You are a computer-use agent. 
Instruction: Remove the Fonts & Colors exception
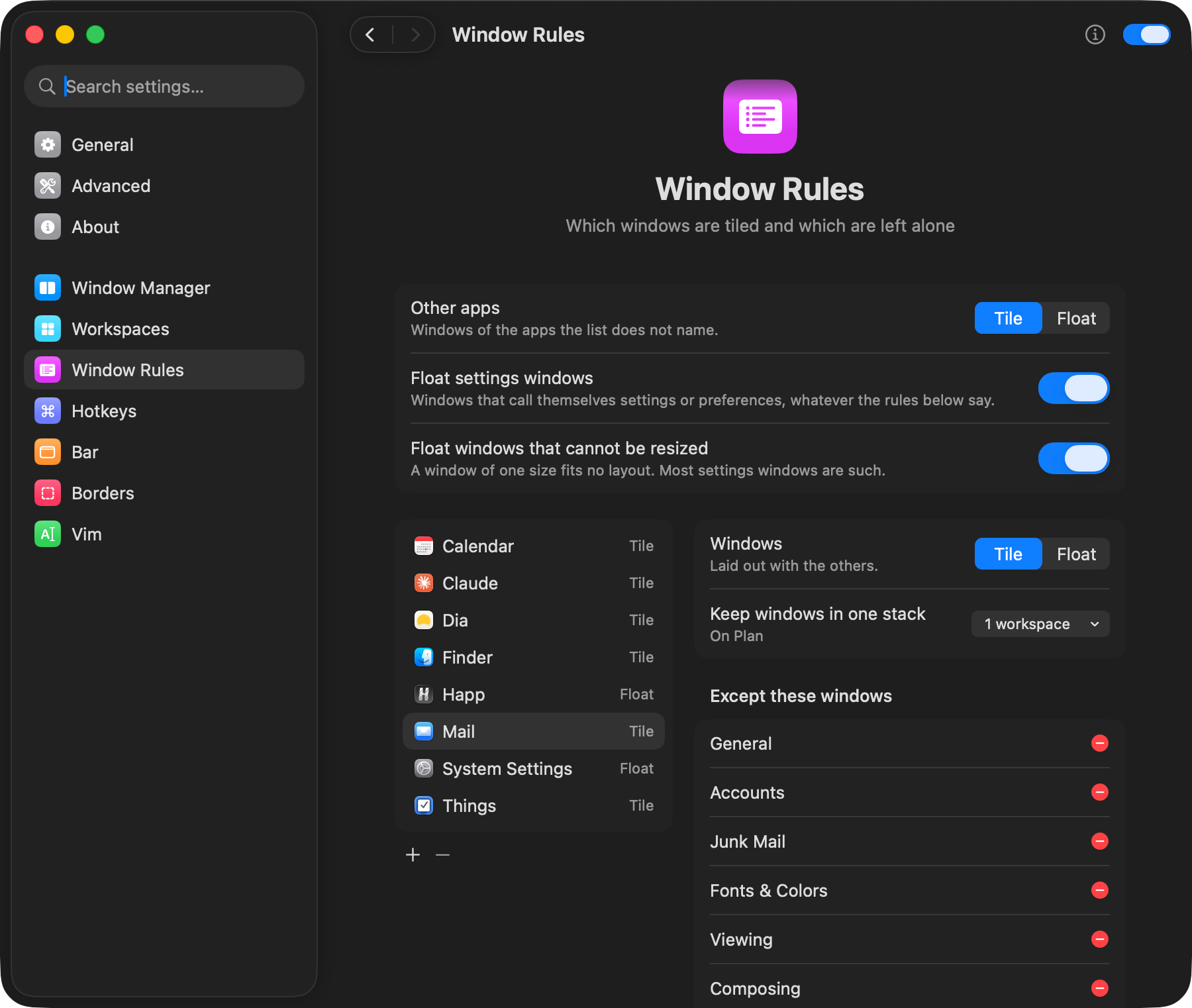(x=1100, y=890)
